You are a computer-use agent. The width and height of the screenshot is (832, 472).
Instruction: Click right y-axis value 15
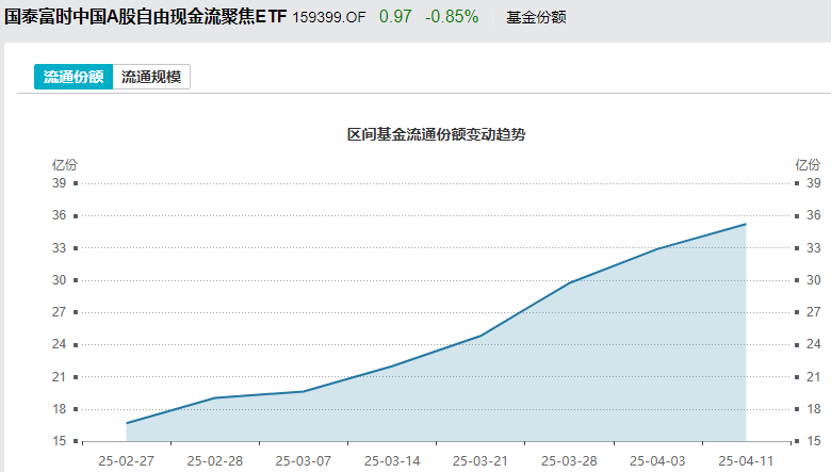pos(813,441)
